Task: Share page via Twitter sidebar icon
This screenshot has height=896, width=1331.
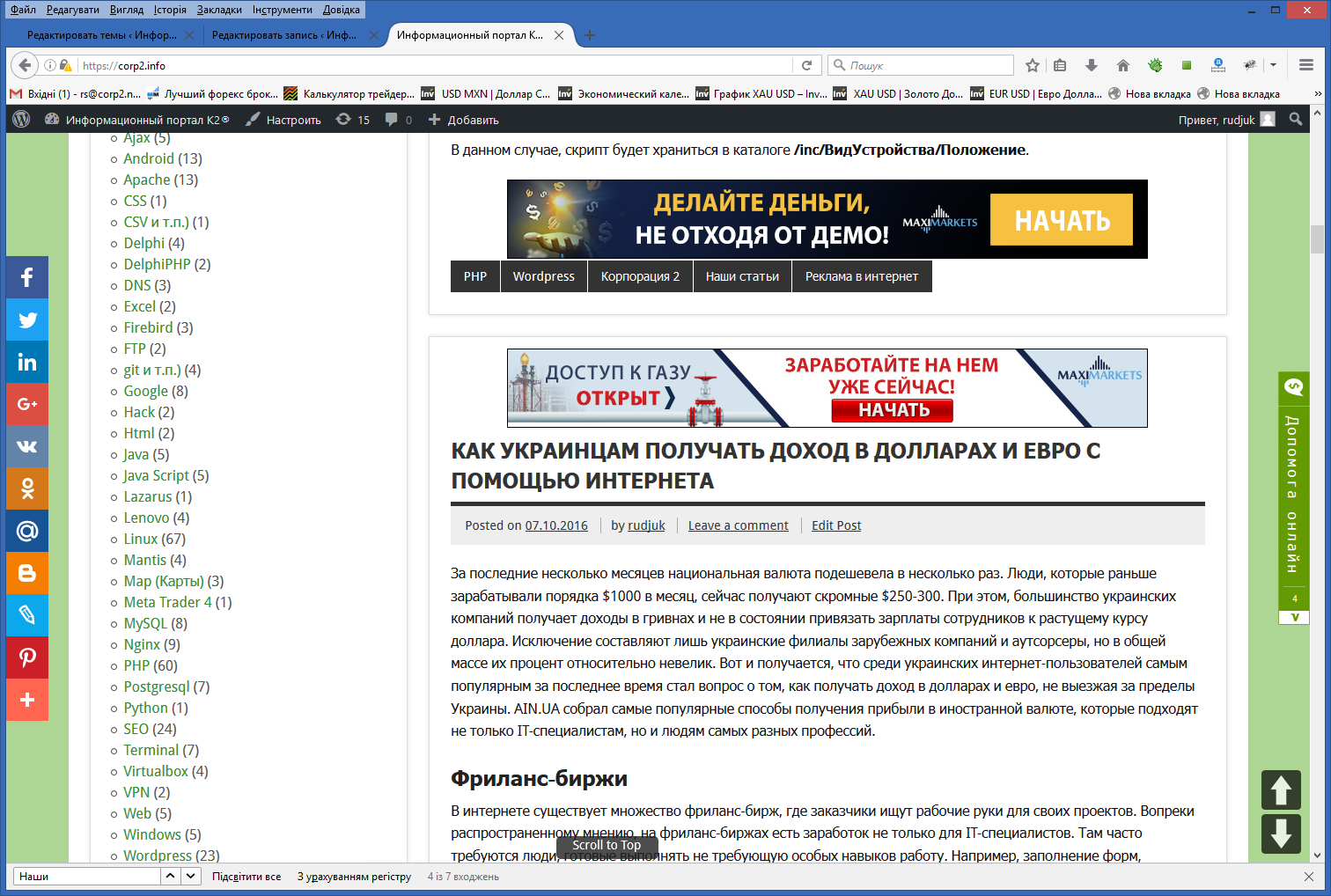Action: point(27,319)
